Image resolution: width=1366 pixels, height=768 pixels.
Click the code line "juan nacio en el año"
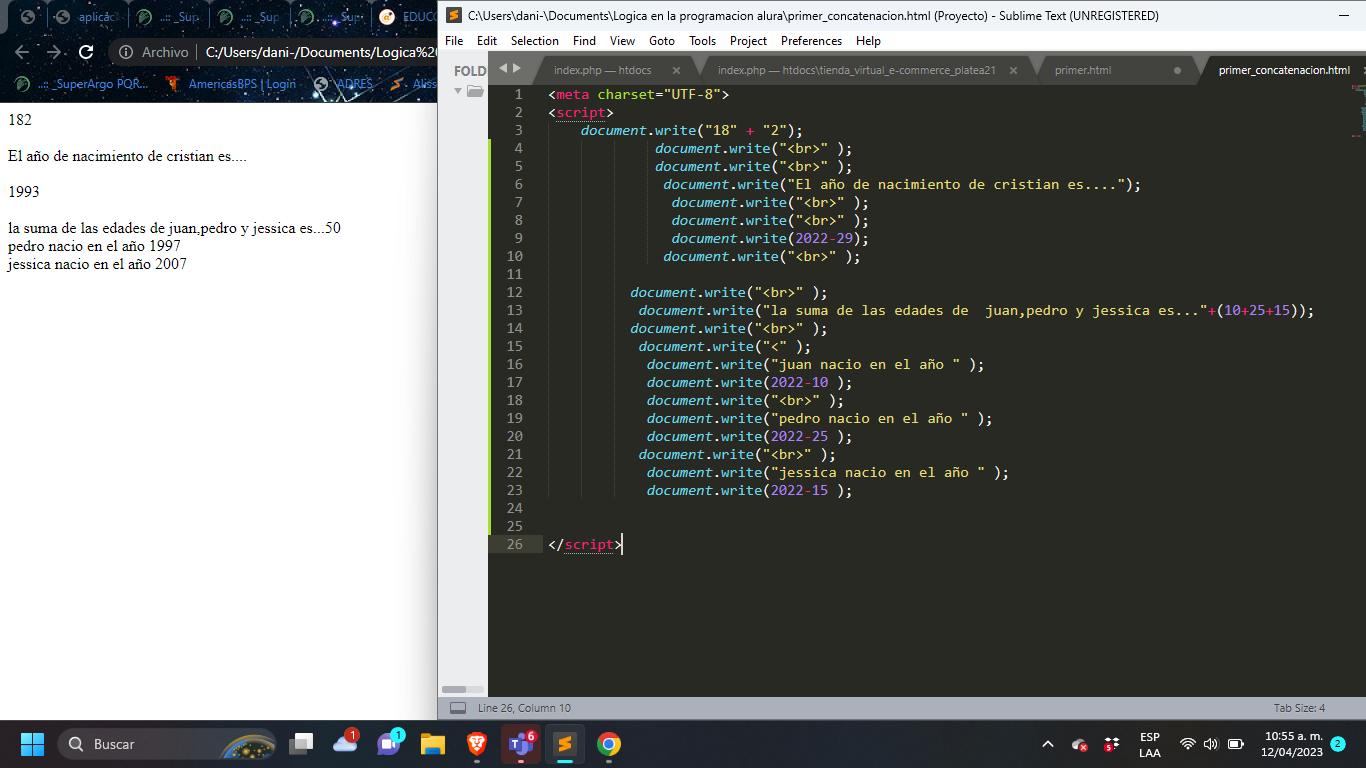coord(815,364)
